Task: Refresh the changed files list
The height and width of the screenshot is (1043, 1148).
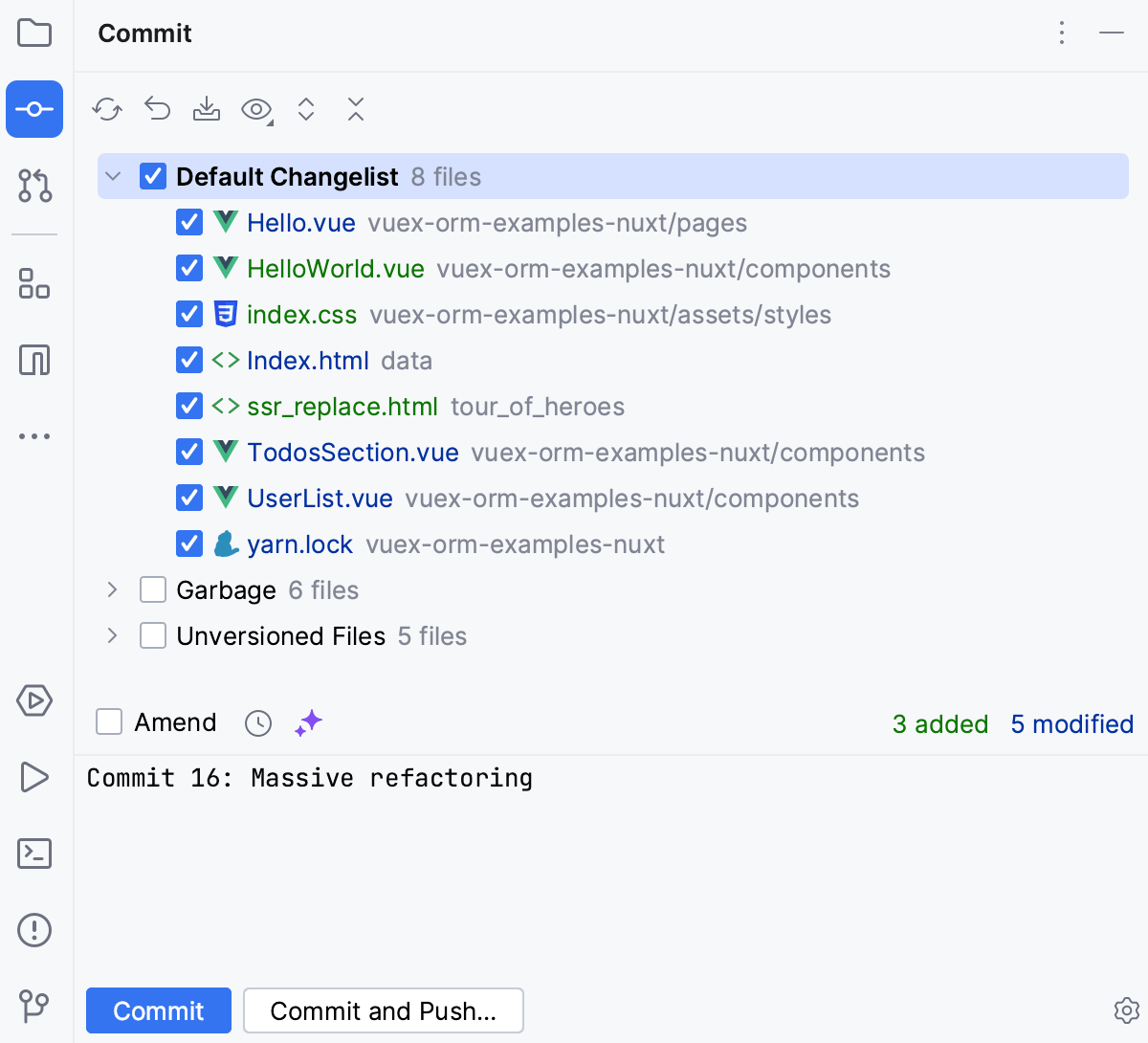Action: [x=107, y=109]
